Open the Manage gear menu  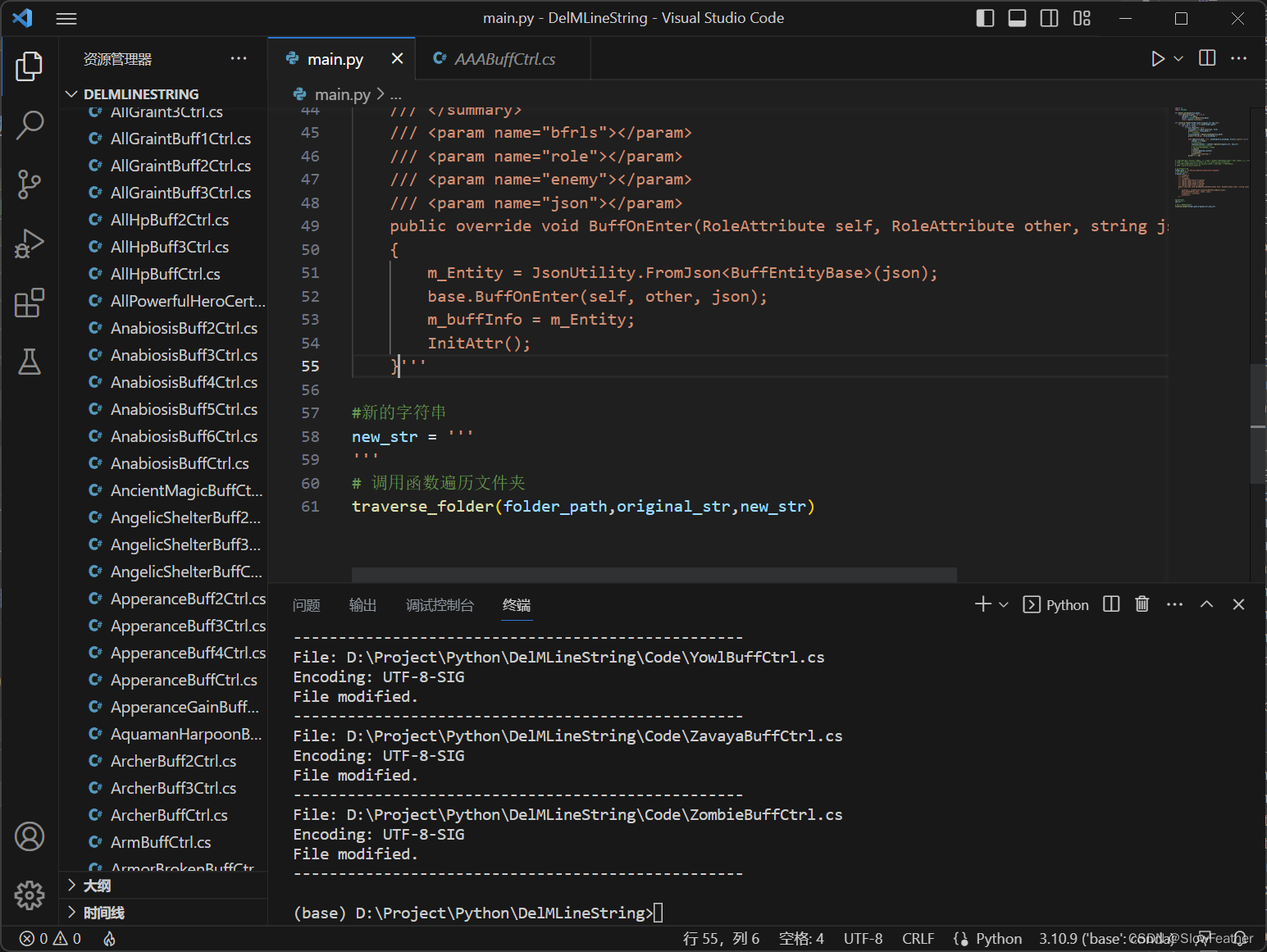(x=30, y=895)
